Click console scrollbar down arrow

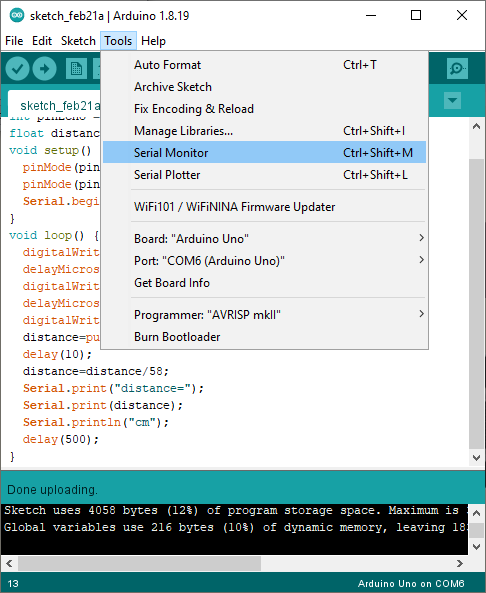(477, 546)
